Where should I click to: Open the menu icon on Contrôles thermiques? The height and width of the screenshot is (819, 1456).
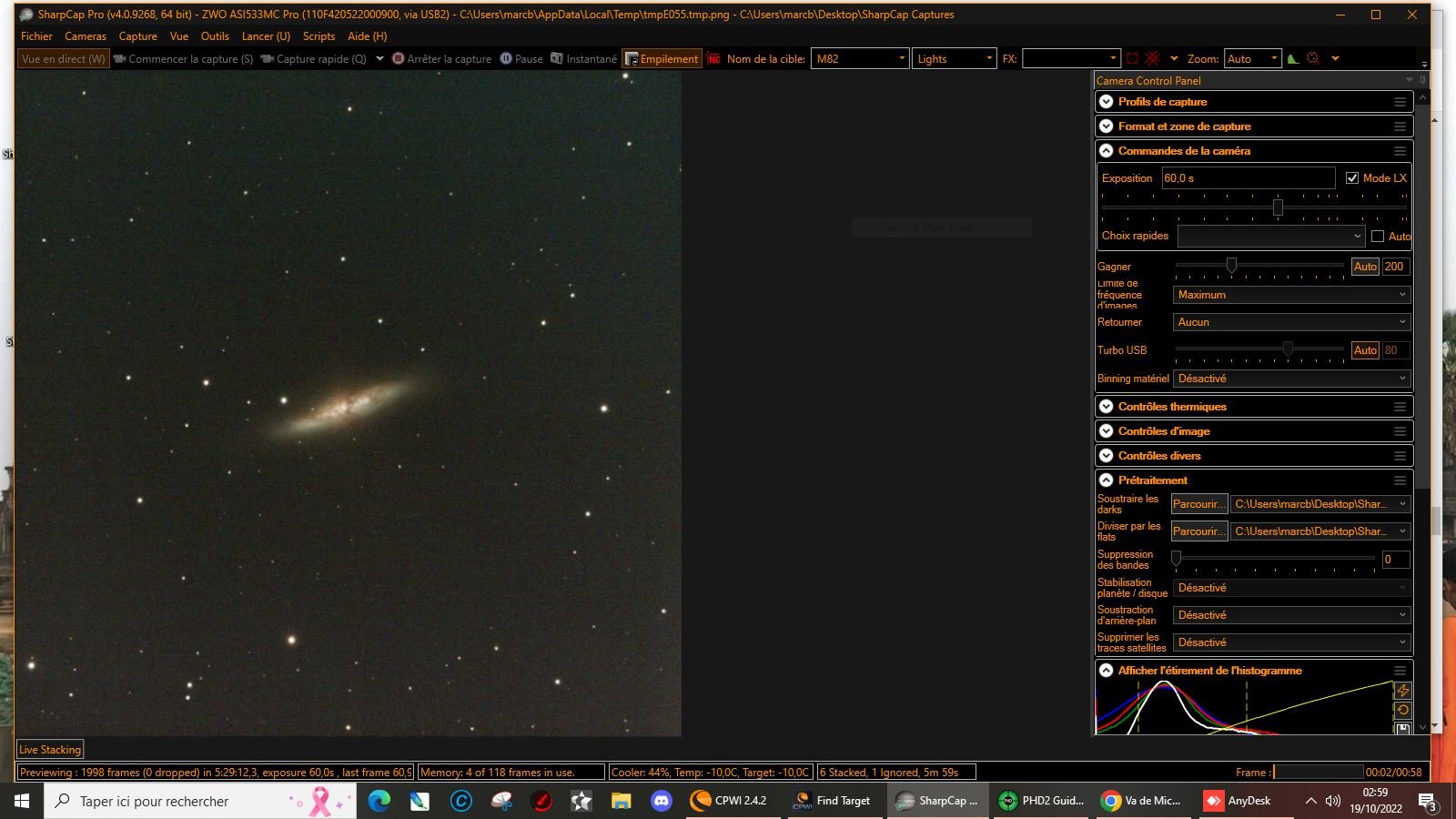[x=1400, y=407]
